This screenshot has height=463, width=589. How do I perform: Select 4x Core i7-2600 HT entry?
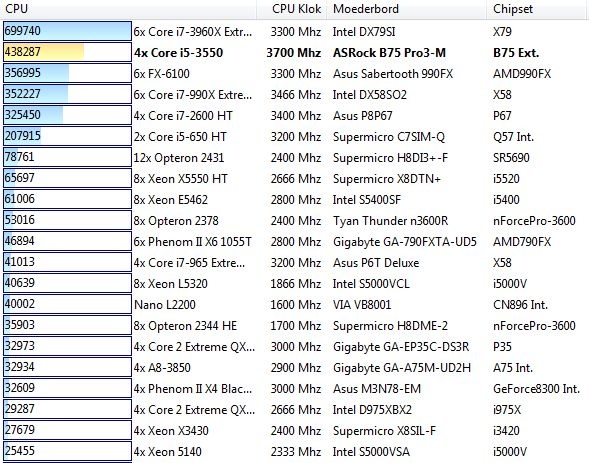tap(183, 116)
